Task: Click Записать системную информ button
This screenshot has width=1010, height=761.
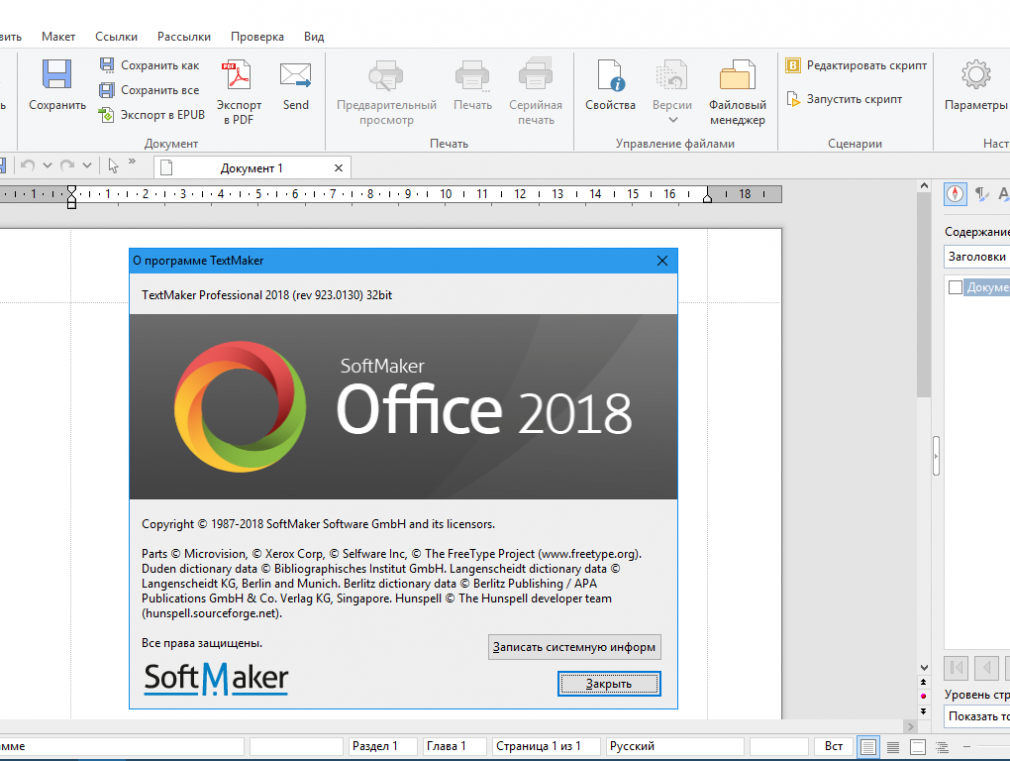Action: tap(574, 647)
